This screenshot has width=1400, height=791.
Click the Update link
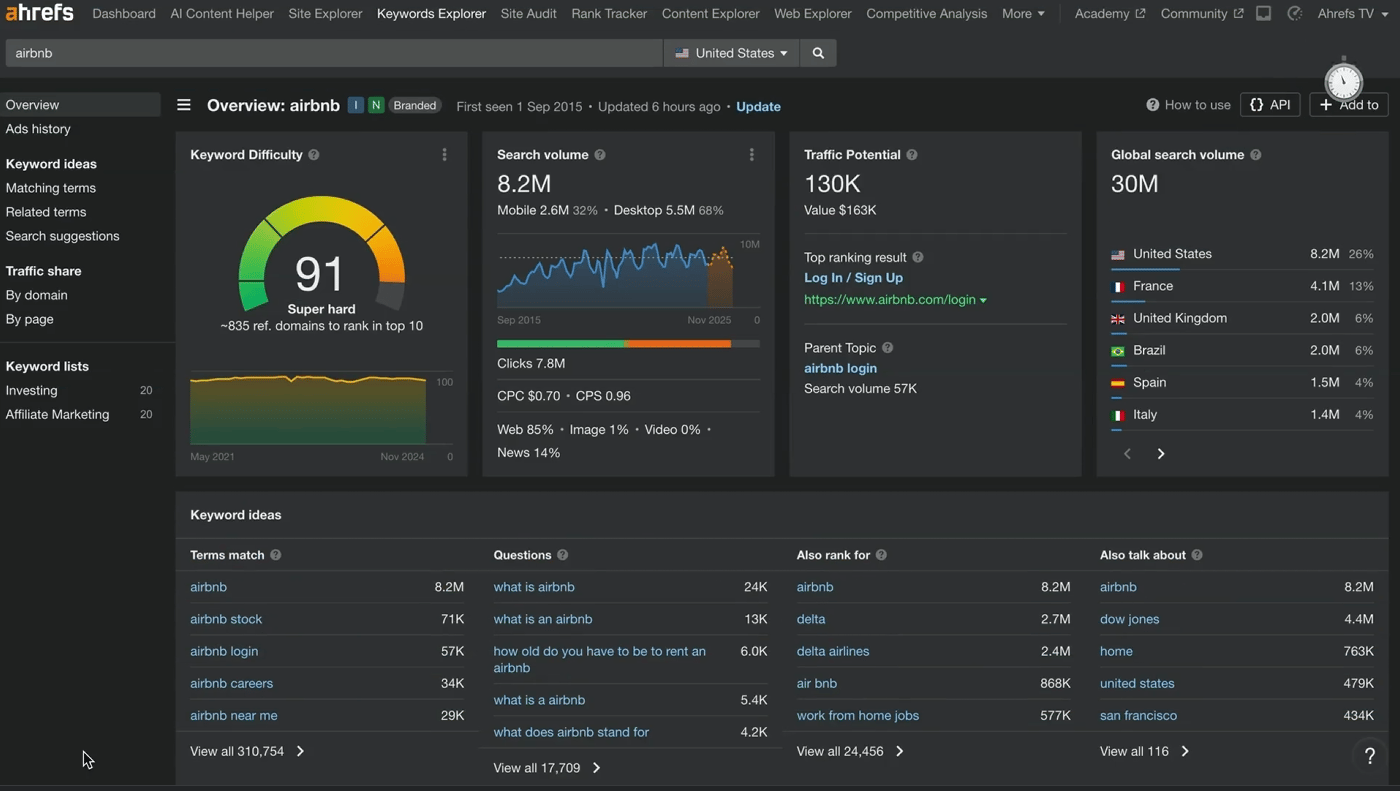tap(758, 106)
